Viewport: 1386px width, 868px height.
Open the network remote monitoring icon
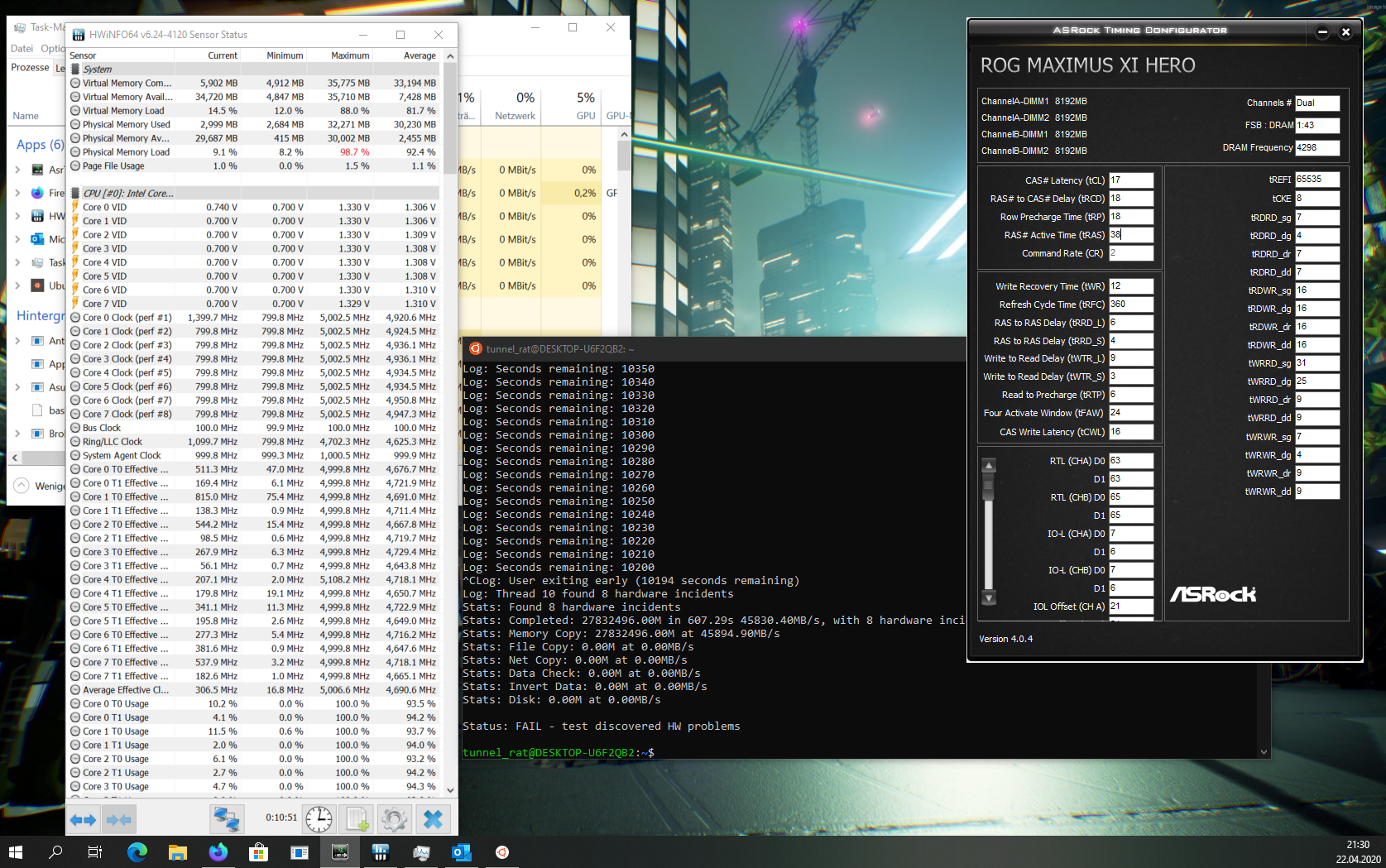point(226,819)
